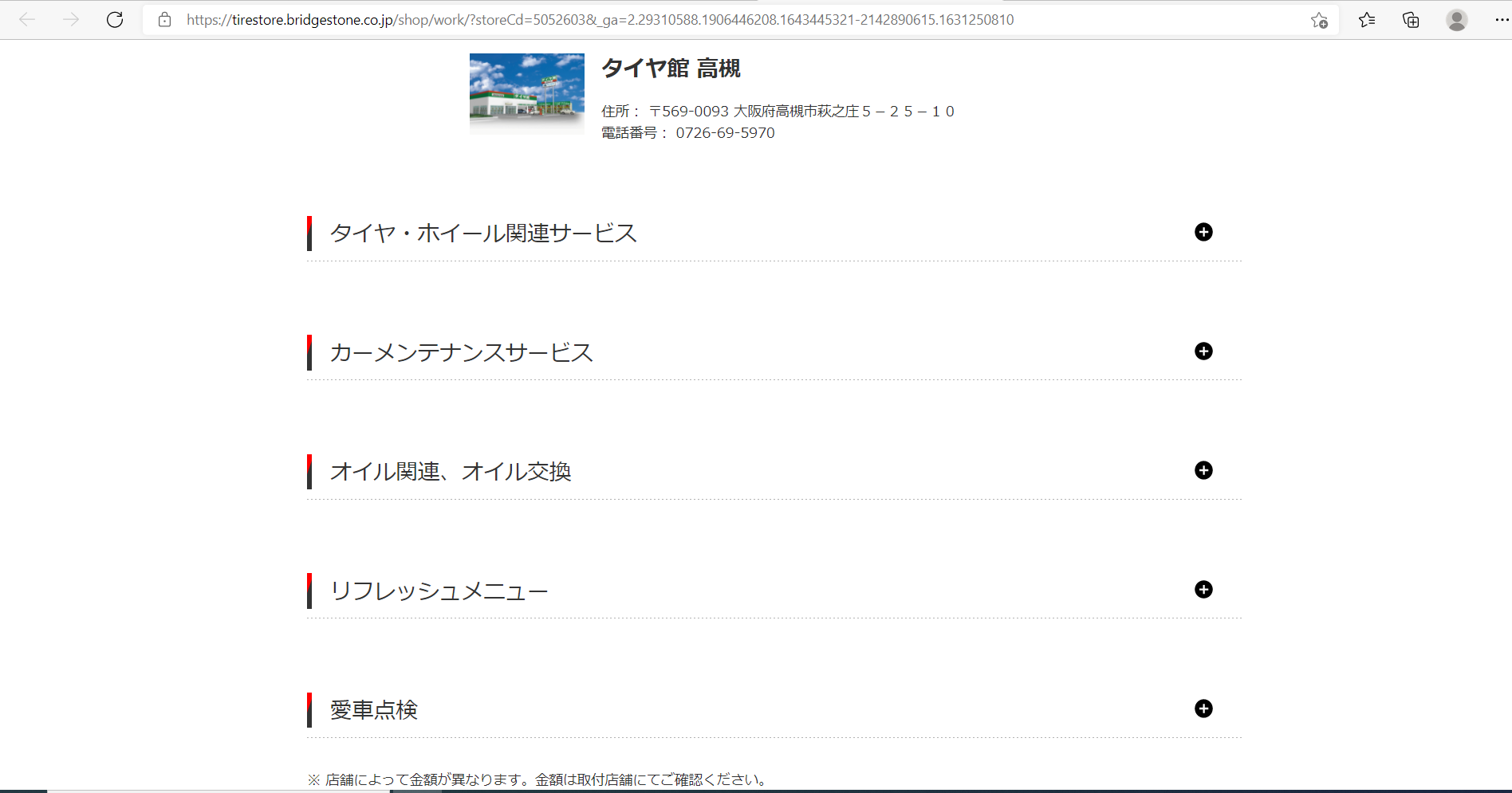
Task: Click the browser back arrow
Action: pos(27,20)
